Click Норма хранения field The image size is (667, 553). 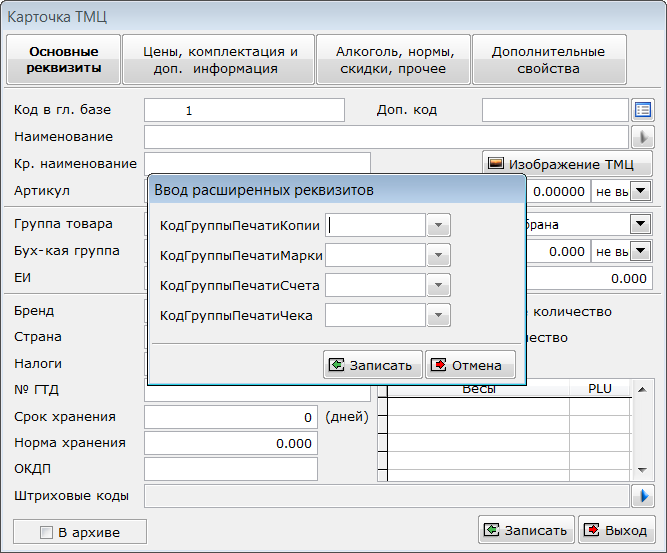[231, 443]
